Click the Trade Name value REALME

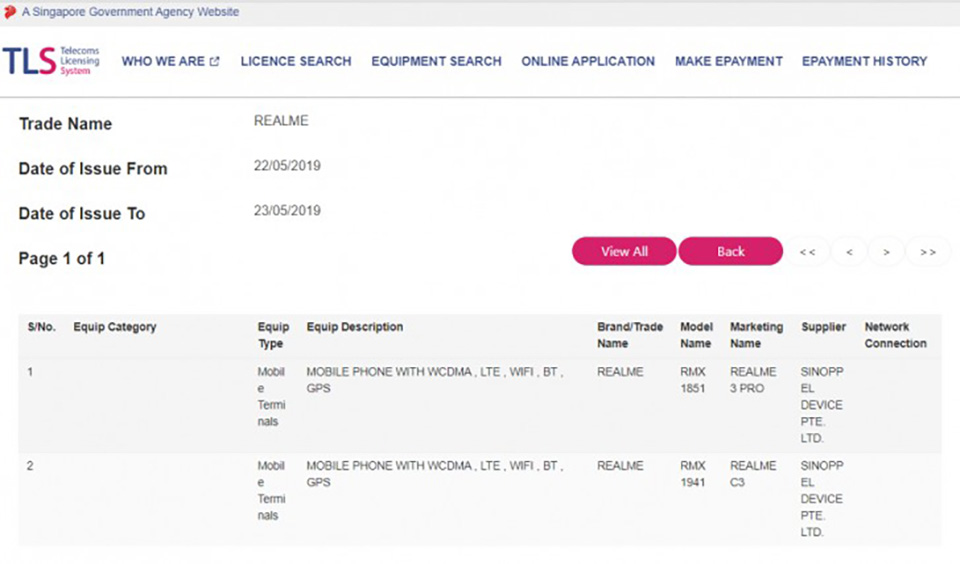pyautogui.click(x=281, y=121)
